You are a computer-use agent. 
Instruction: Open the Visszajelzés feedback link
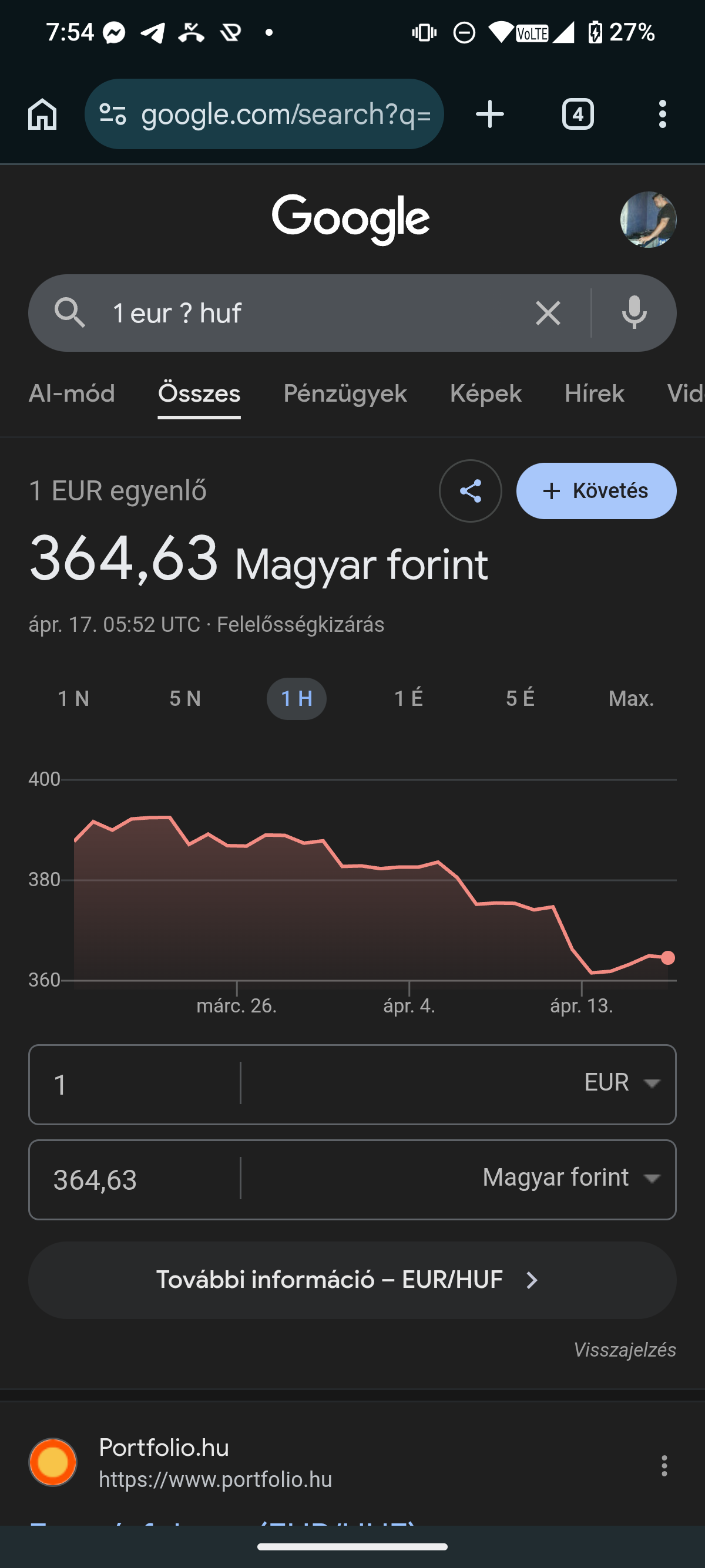coord(625,1350)
